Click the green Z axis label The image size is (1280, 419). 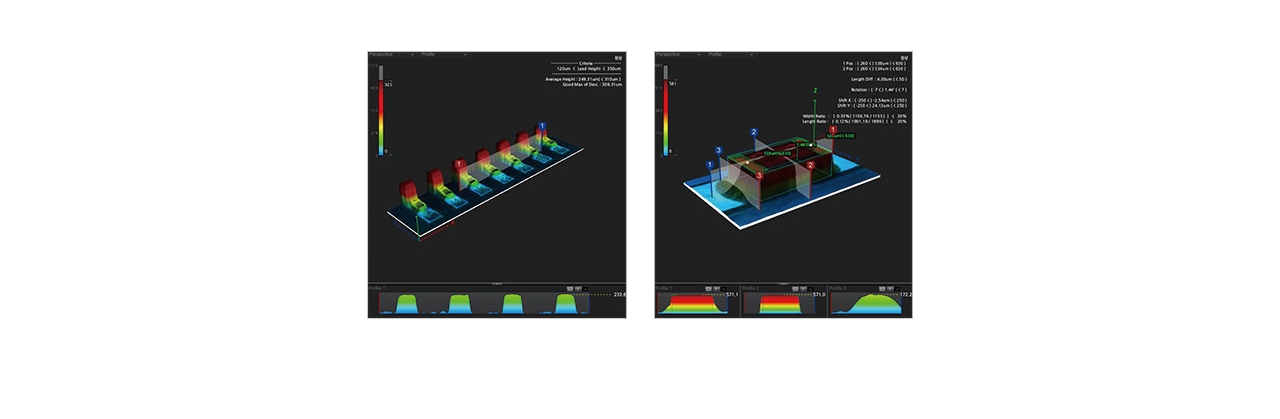tap(815, 91)
